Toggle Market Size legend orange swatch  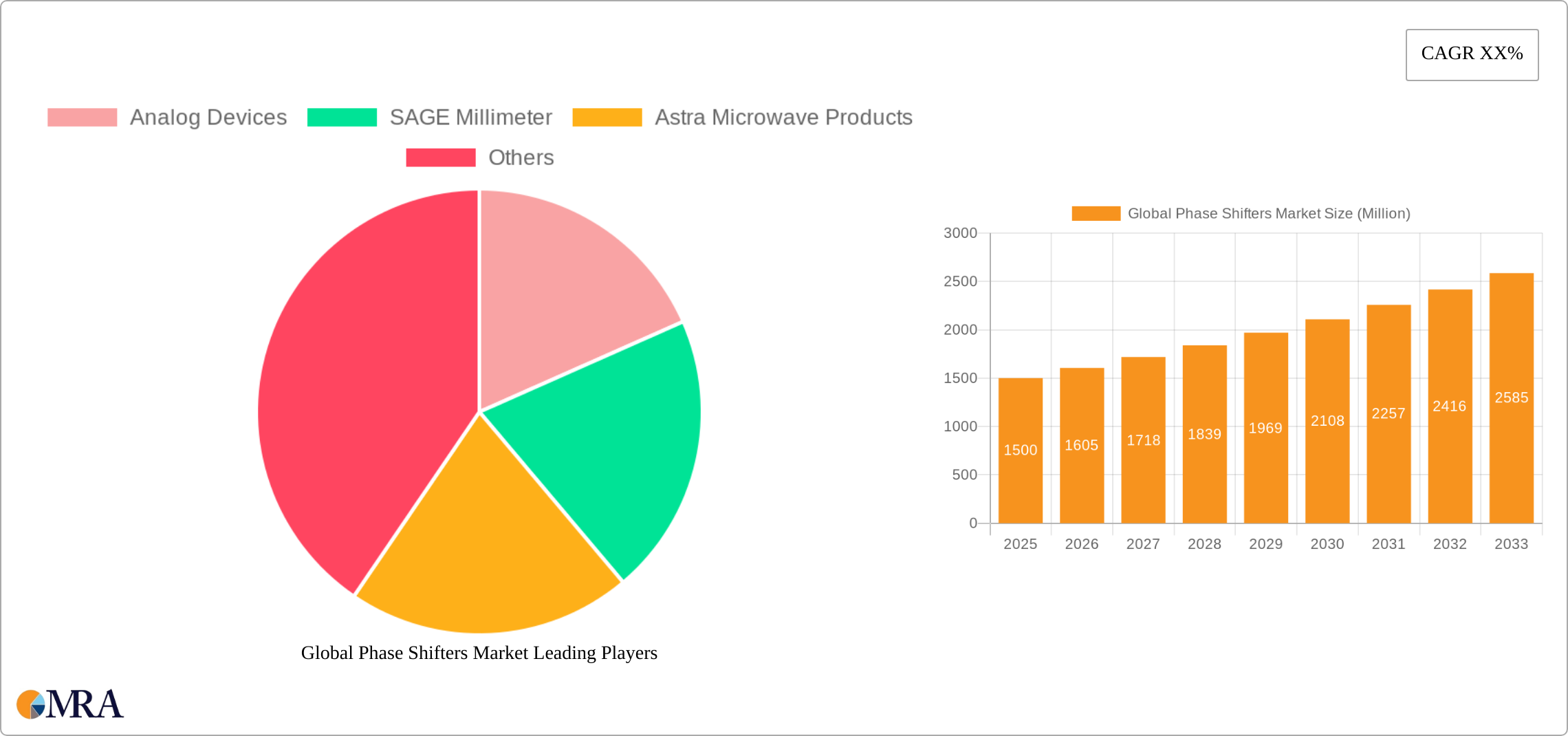tap(1096, 214)
